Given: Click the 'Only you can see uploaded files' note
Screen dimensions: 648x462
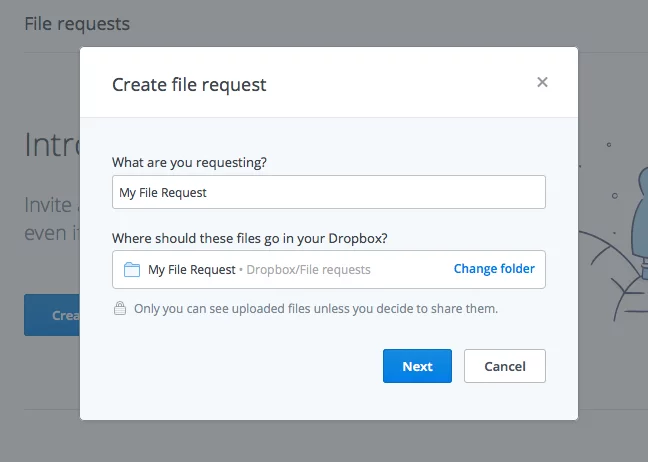Looking at the screenshot, I should [x=316, y=309].
